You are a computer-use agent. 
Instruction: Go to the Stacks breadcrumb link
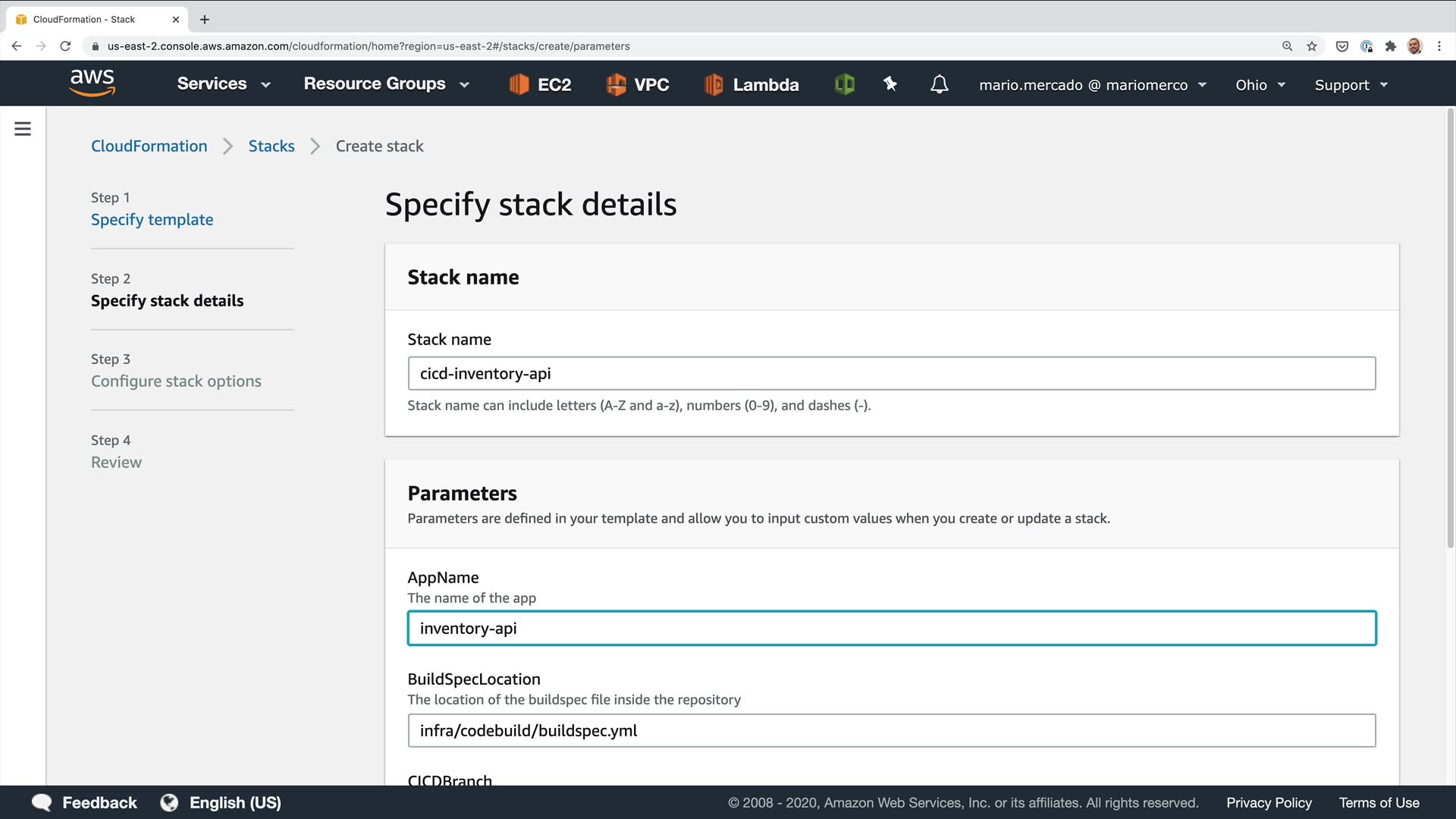click(271, 146)
